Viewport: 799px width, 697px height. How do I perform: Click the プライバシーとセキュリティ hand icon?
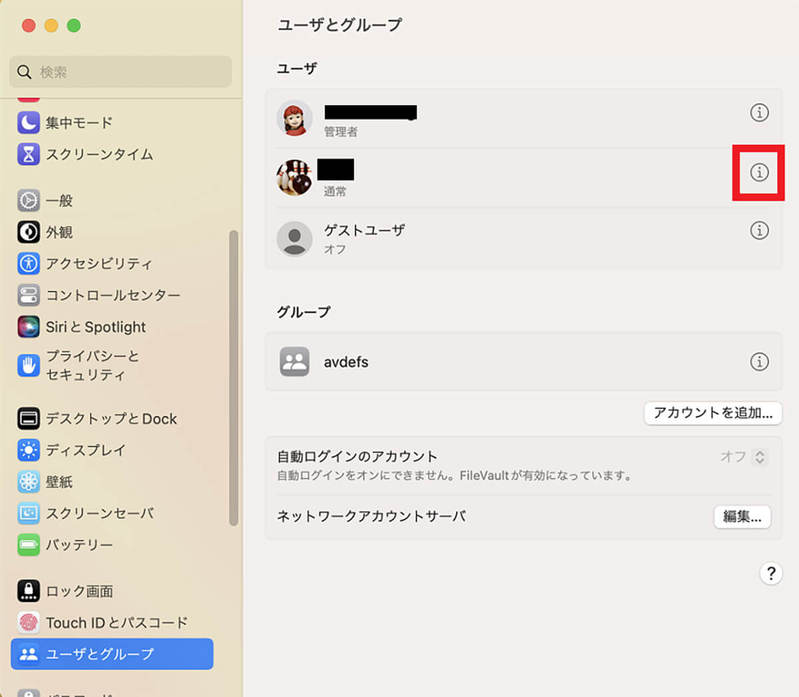(29, 365)
